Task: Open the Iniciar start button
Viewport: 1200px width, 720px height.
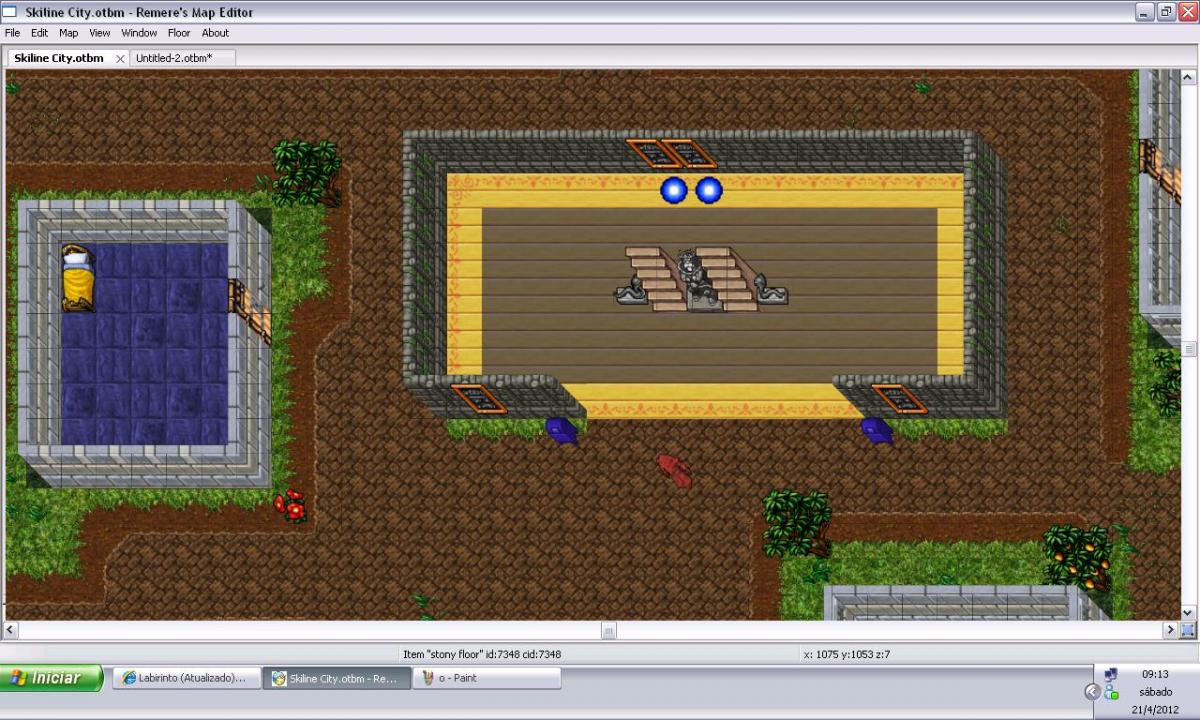Action: (x=52, y=678)
